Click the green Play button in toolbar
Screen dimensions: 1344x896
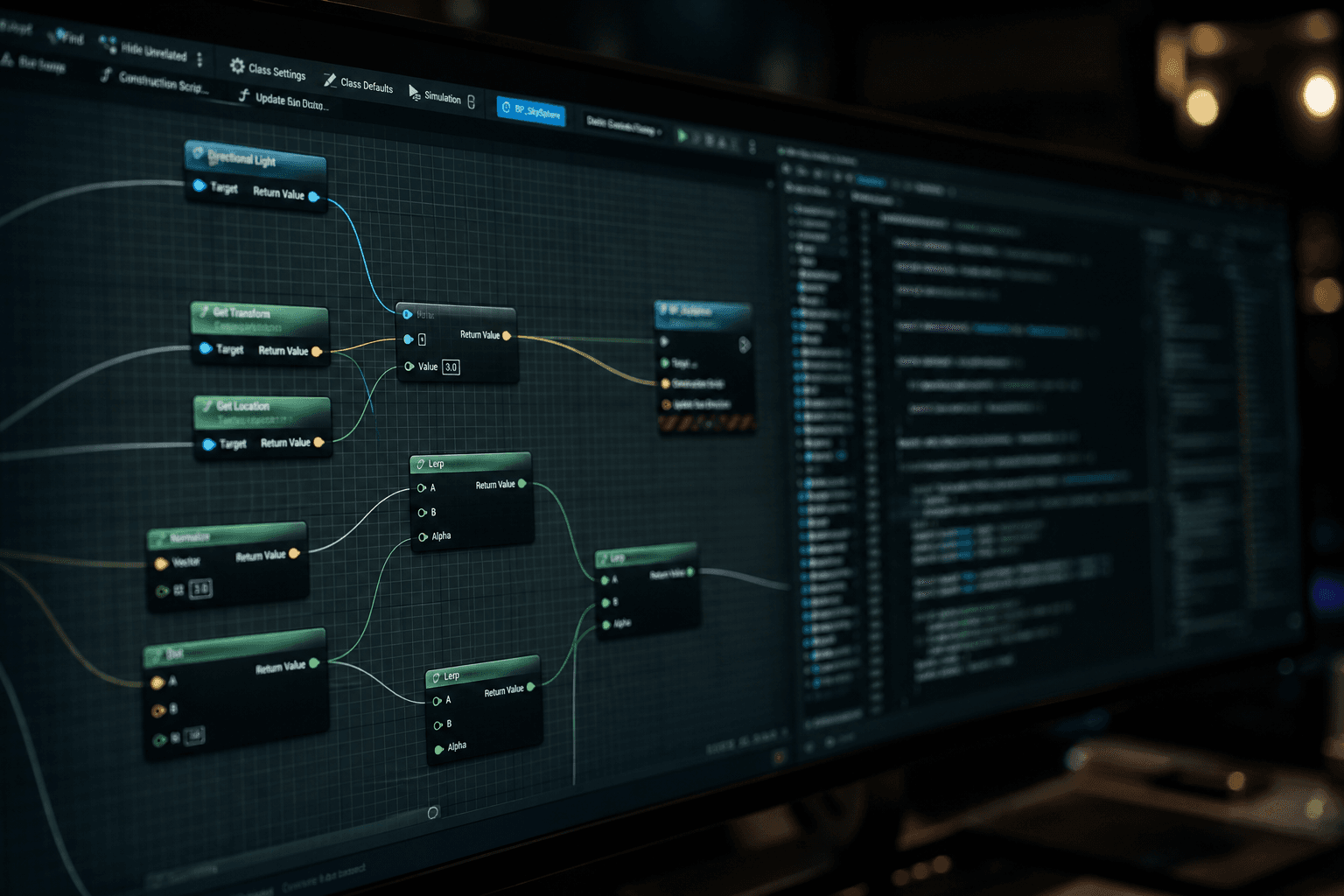click(682, 136)
